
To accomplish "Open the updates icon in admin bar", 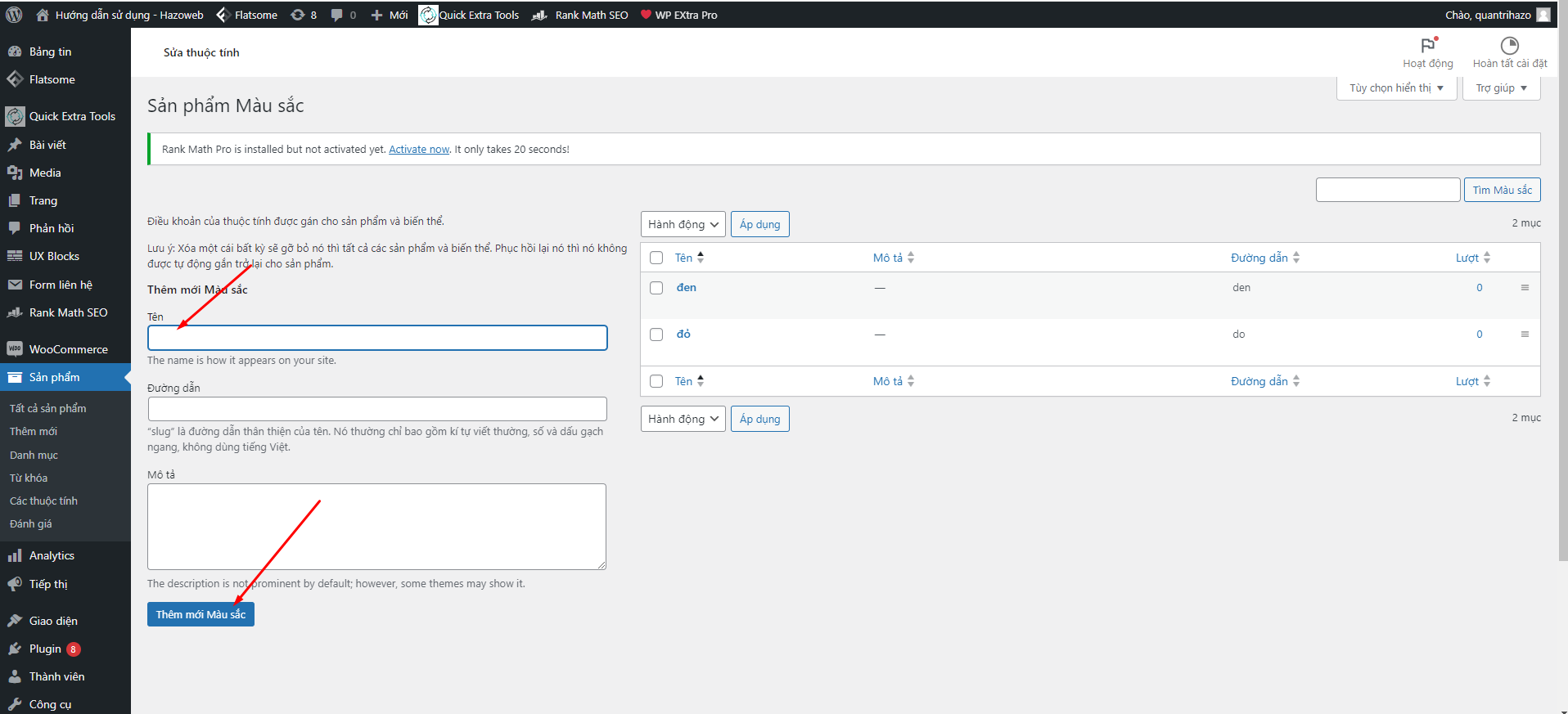I will (x=298, y=15).
